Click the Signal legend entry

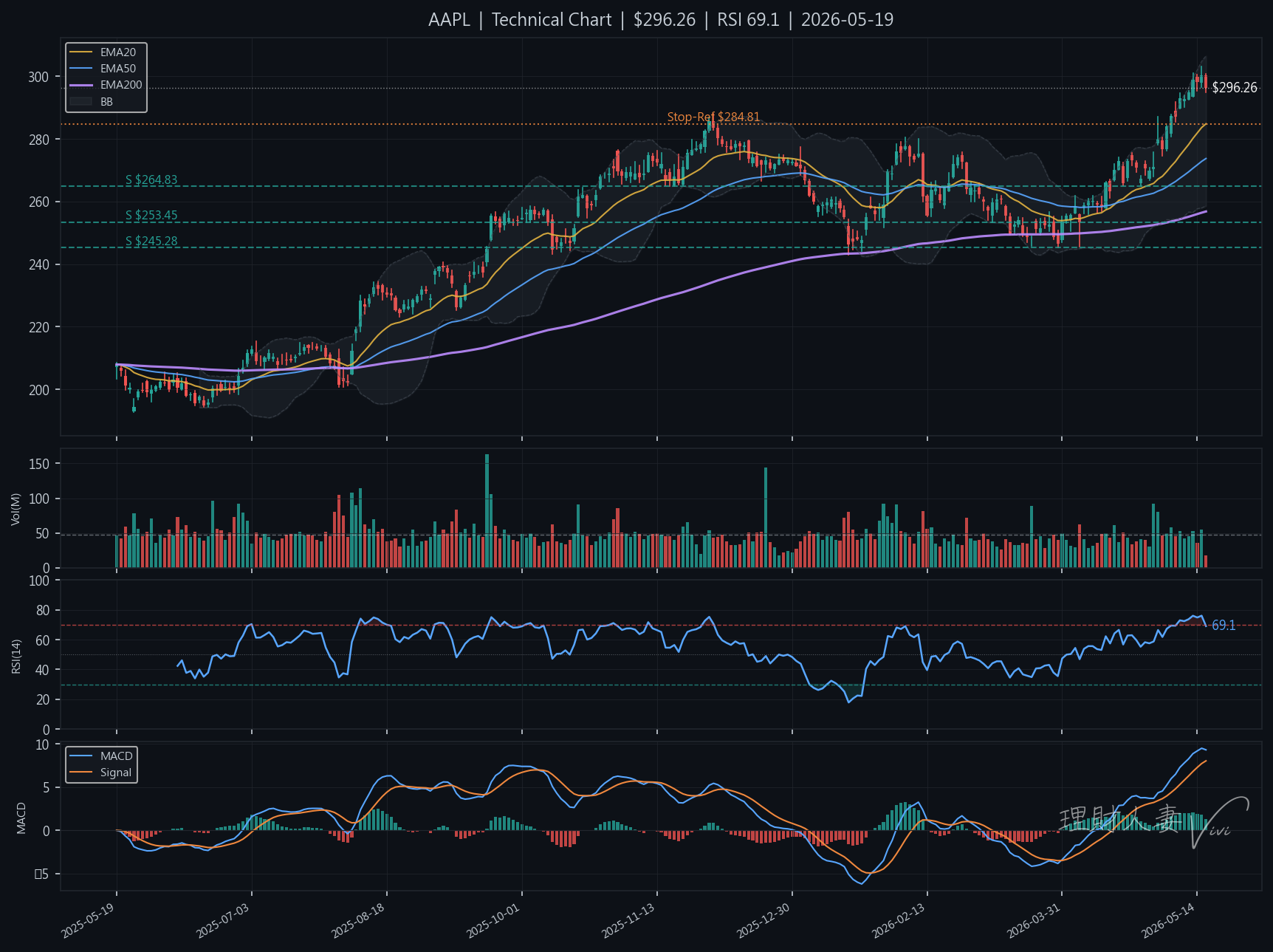100,773
